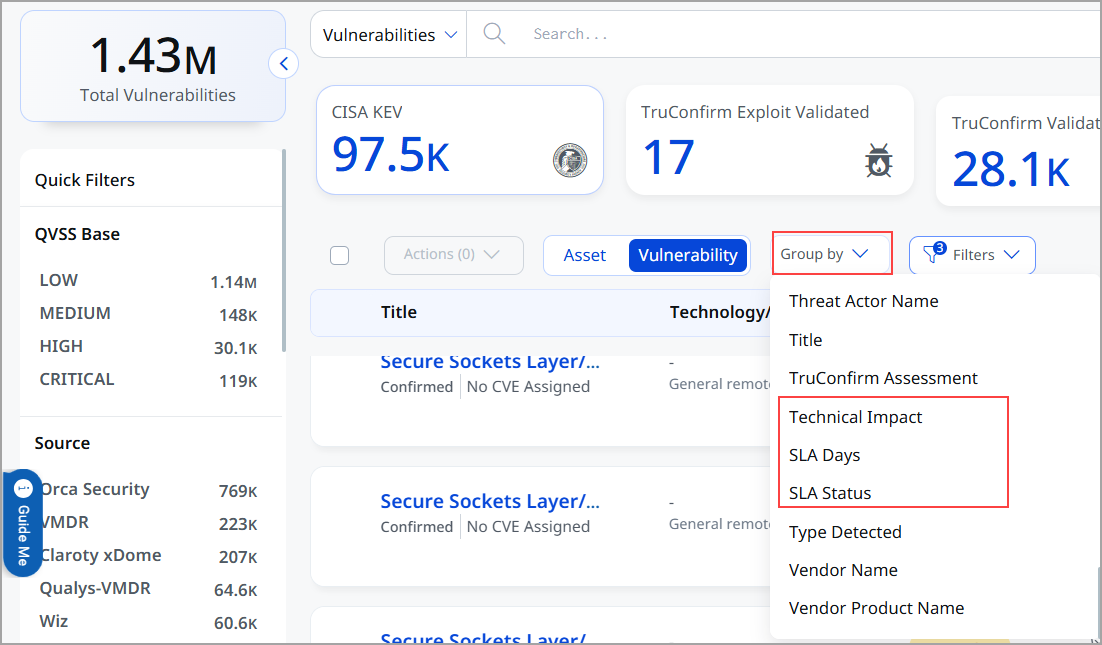Select Vendor Product Name option

(876, 608)
